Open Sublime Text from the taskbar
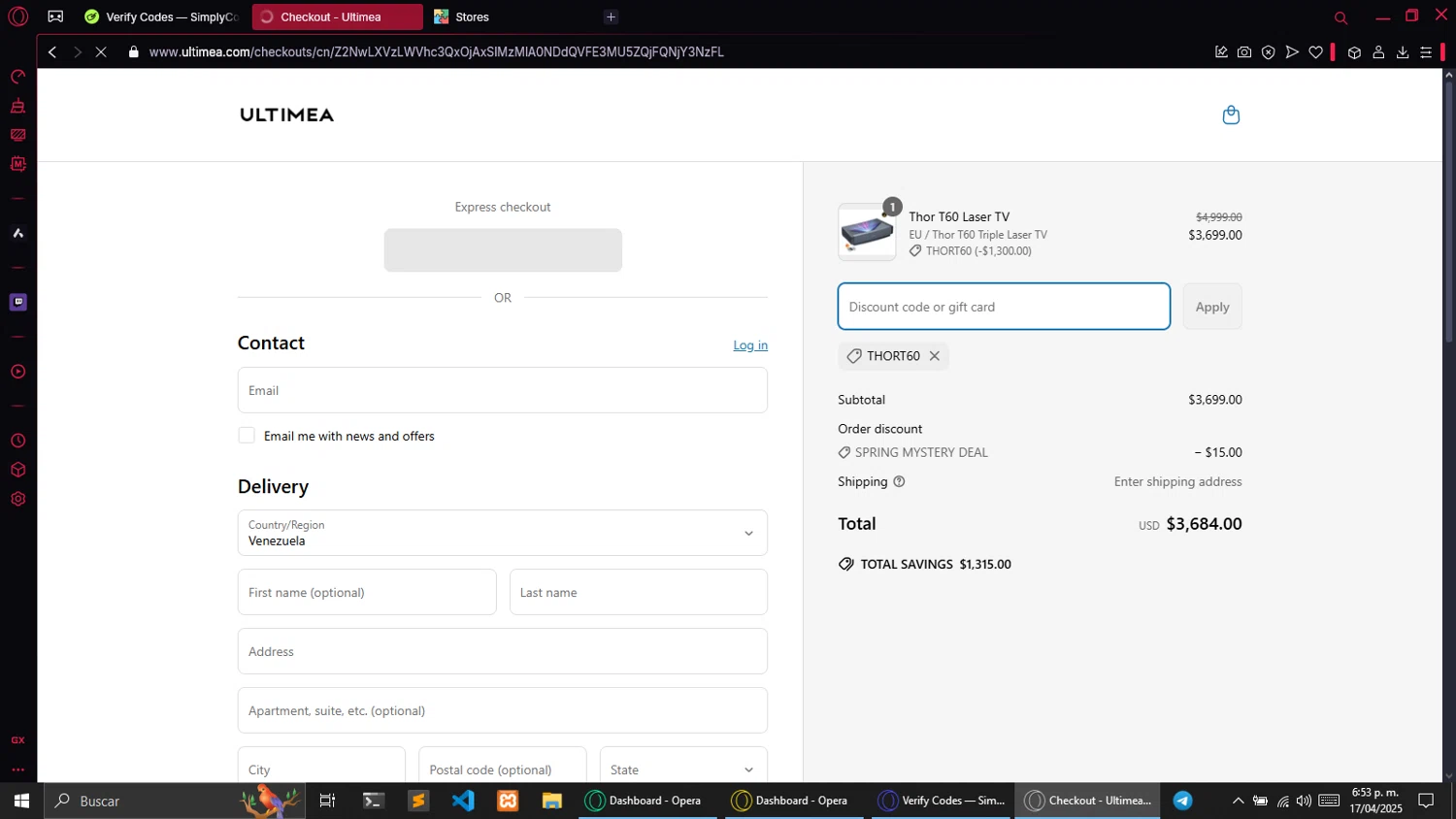 coord(418,801)
